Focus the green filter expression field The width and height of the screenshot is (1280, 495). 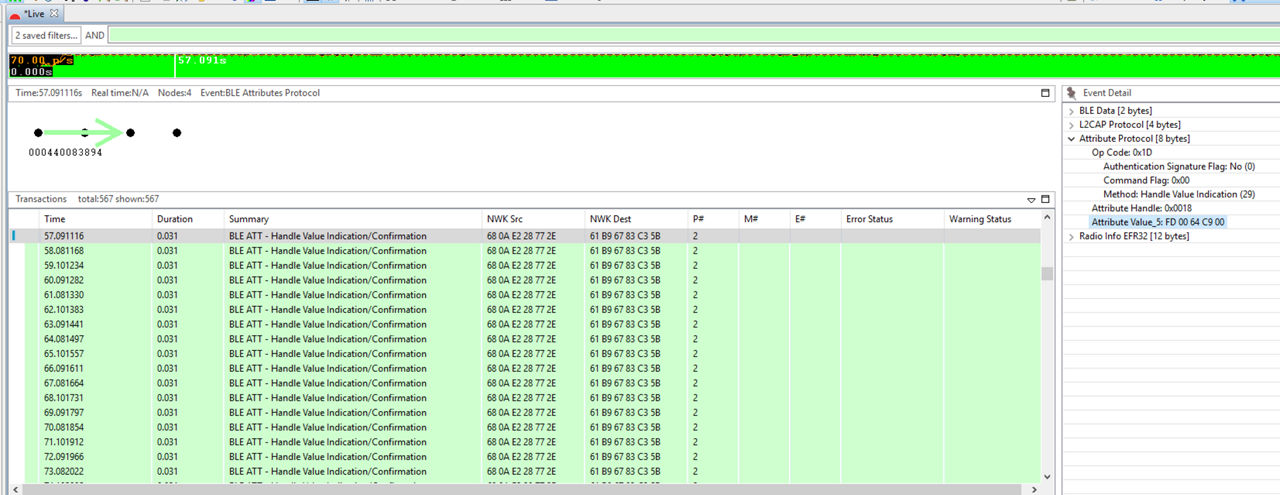tap(693, 35)
